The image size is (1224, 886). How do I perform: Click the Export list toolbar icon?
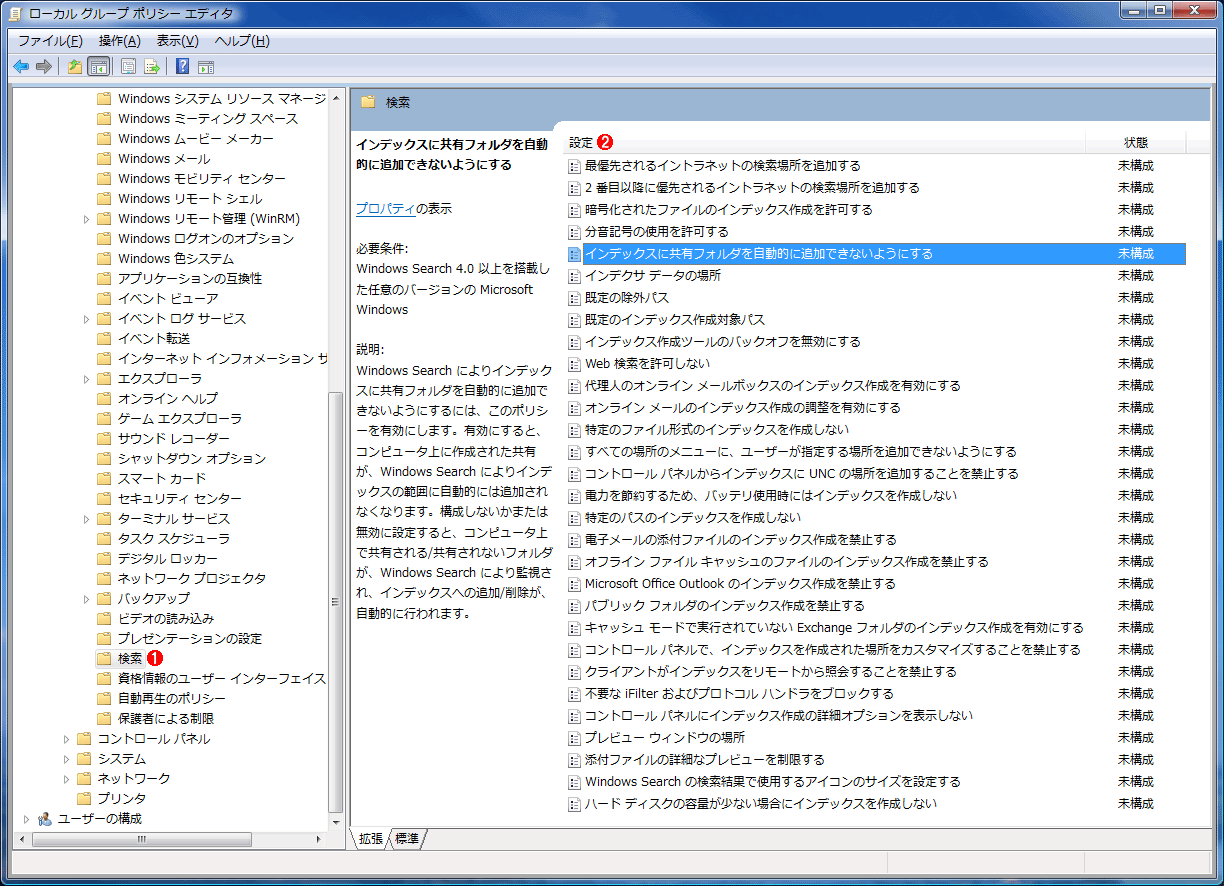tap(152, 67)
